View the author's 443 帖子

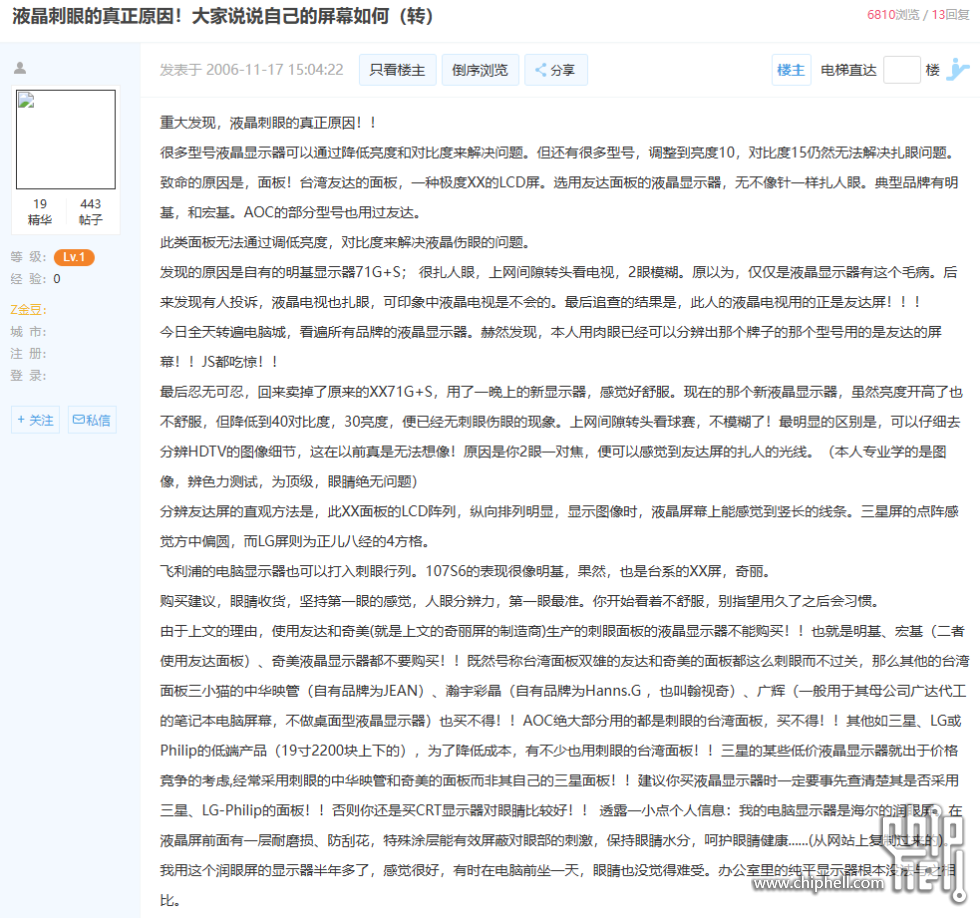tap(91, 212)
